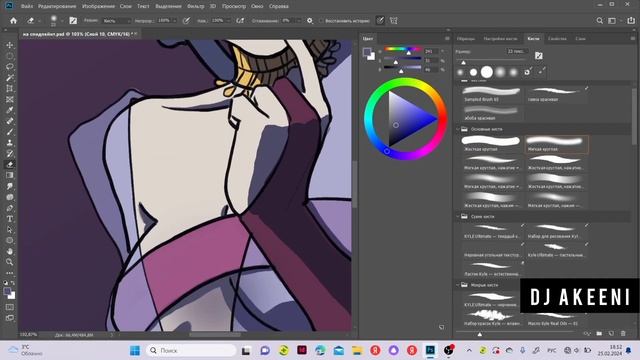Select the Zoom tool
640x360 pixels.
click(x=10, y=262)
